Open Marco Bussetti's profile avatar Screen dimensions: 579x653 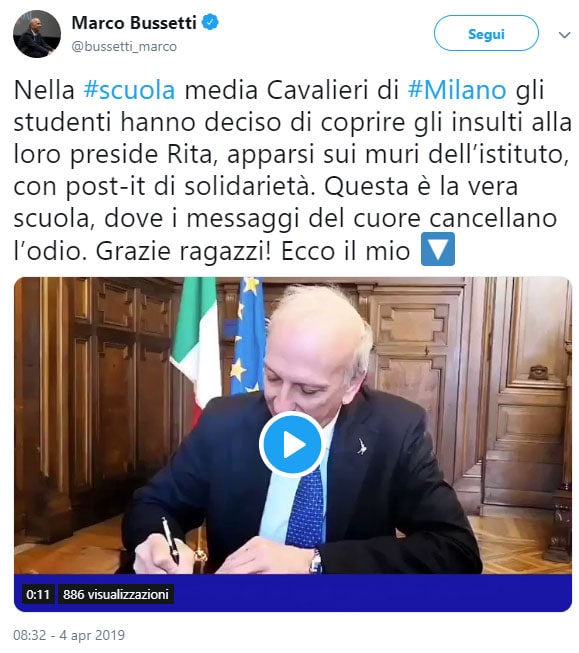pos(37,34)
